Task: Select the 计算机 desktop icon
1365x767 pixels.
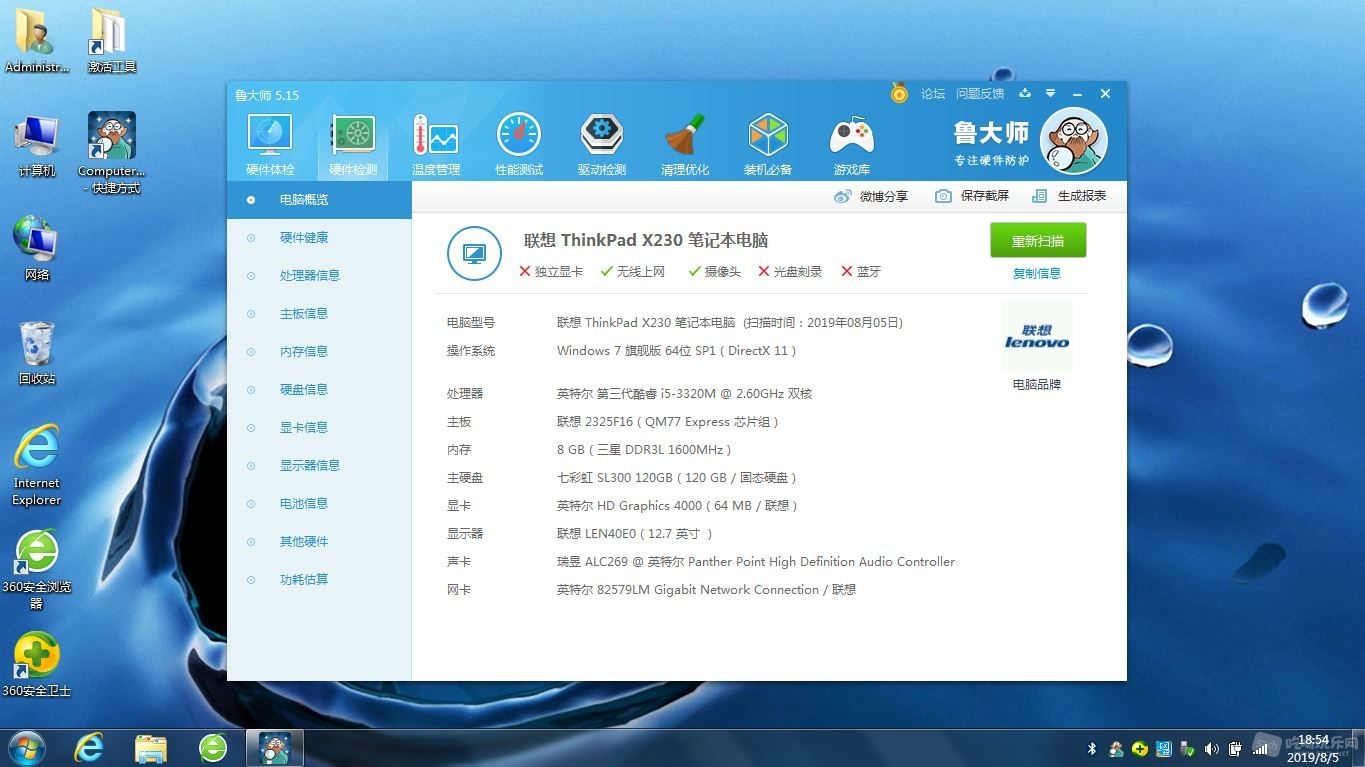Action: point(37,146)
